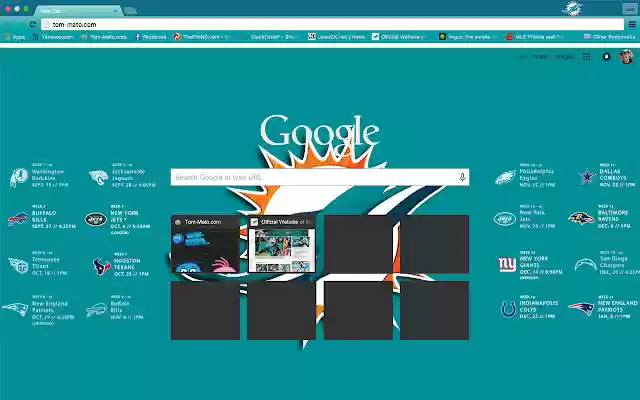Open the Images link

(x=564, y=57)
